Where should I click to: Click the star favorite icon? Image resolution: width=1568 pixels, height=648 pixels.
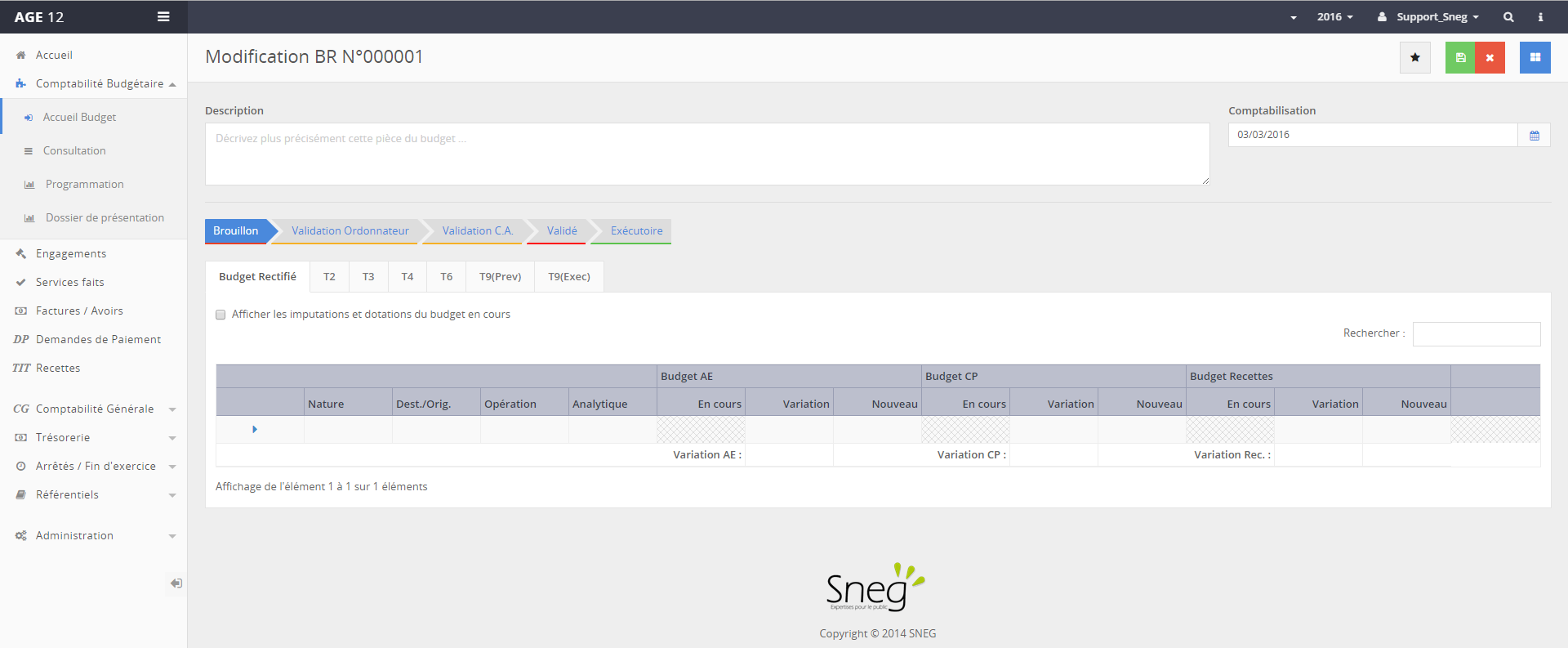pos(1414,58)
